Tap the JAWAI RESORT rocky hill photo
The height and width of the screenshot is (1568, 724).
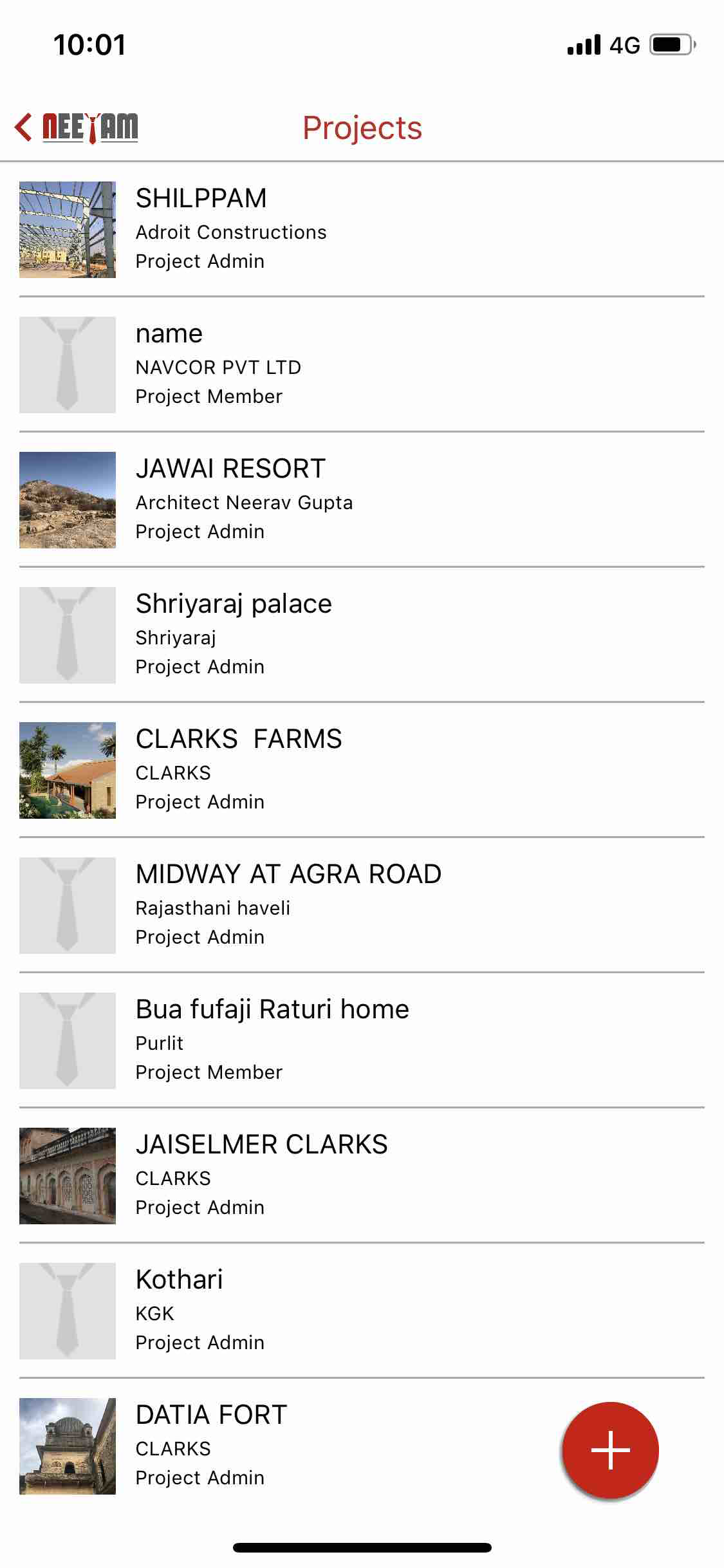coord(68,500)
